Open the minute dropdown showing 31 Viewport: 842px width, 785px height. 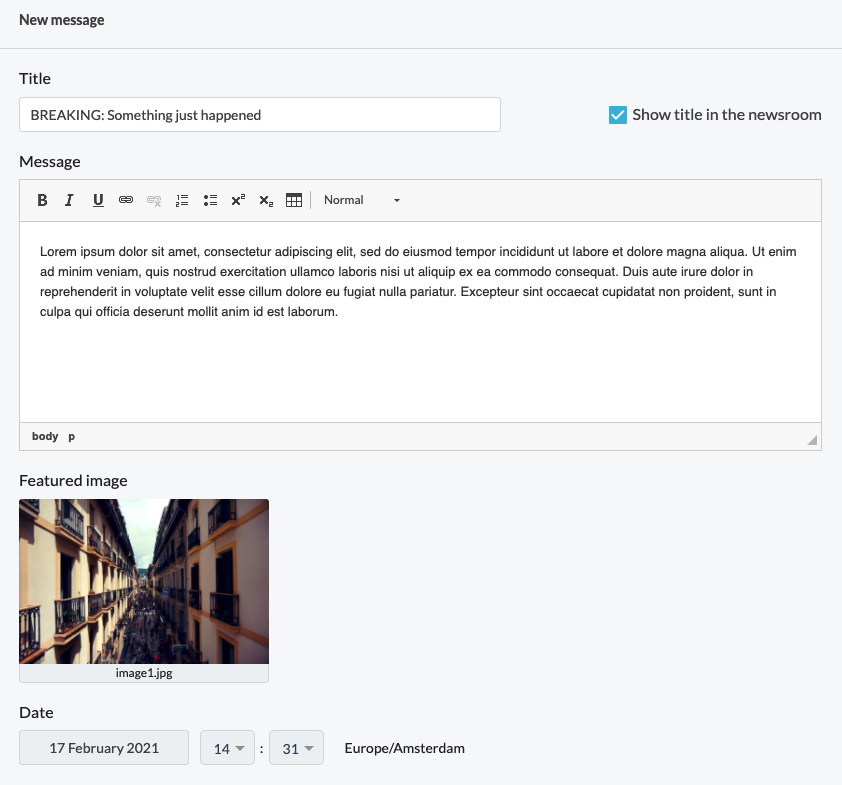296,748
